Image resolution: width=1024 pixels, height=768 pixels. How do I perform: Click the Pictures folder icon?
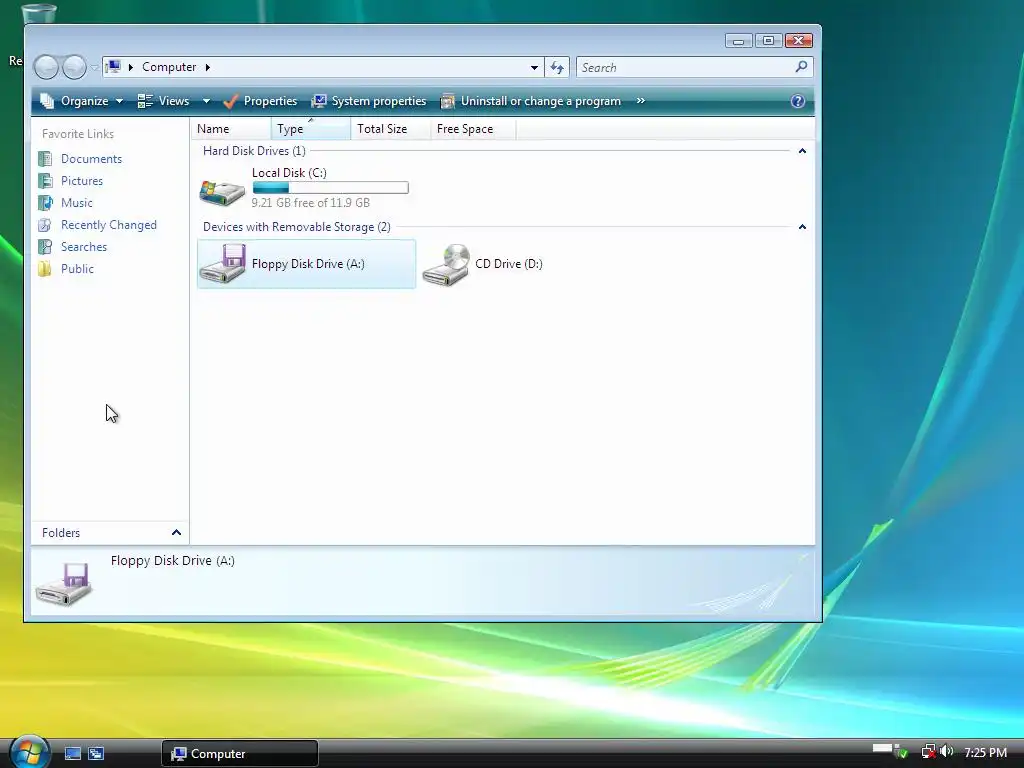coord(45,181)
